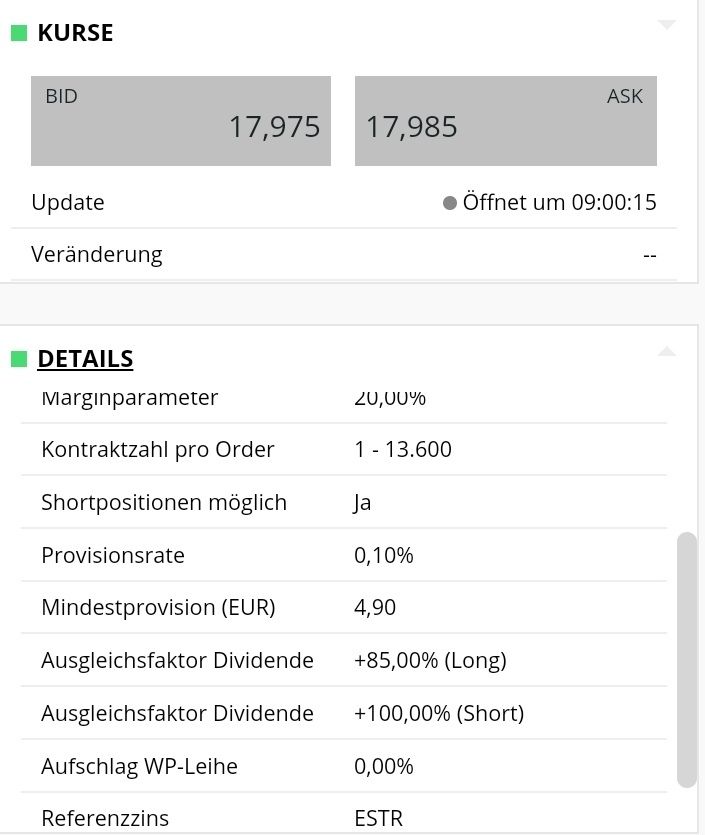
Task: Click the Aufschlag WP-Leihe value 0,00%
Action: point(382,766)
